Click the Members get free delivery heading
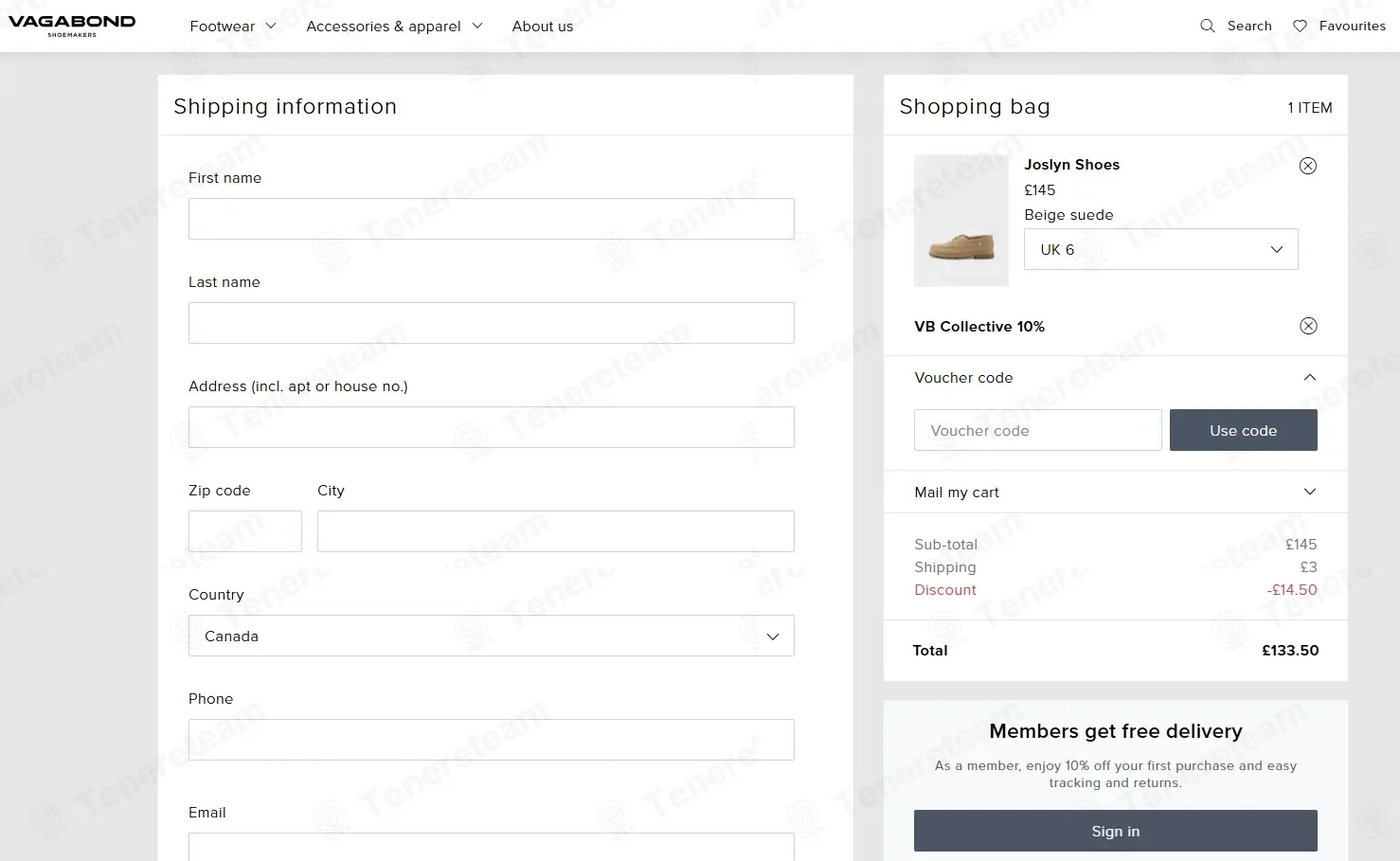The image size is (1400, 861). point(1116,731)
